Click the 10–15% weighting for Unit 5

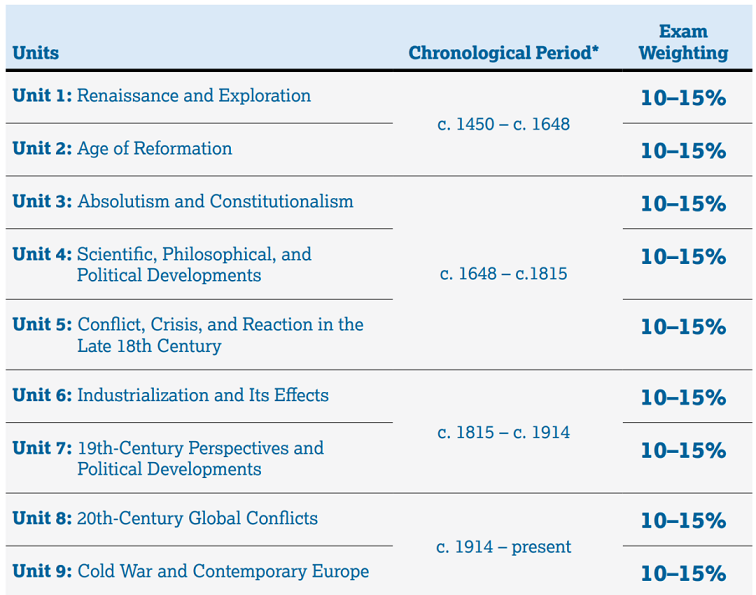(683, 326)
